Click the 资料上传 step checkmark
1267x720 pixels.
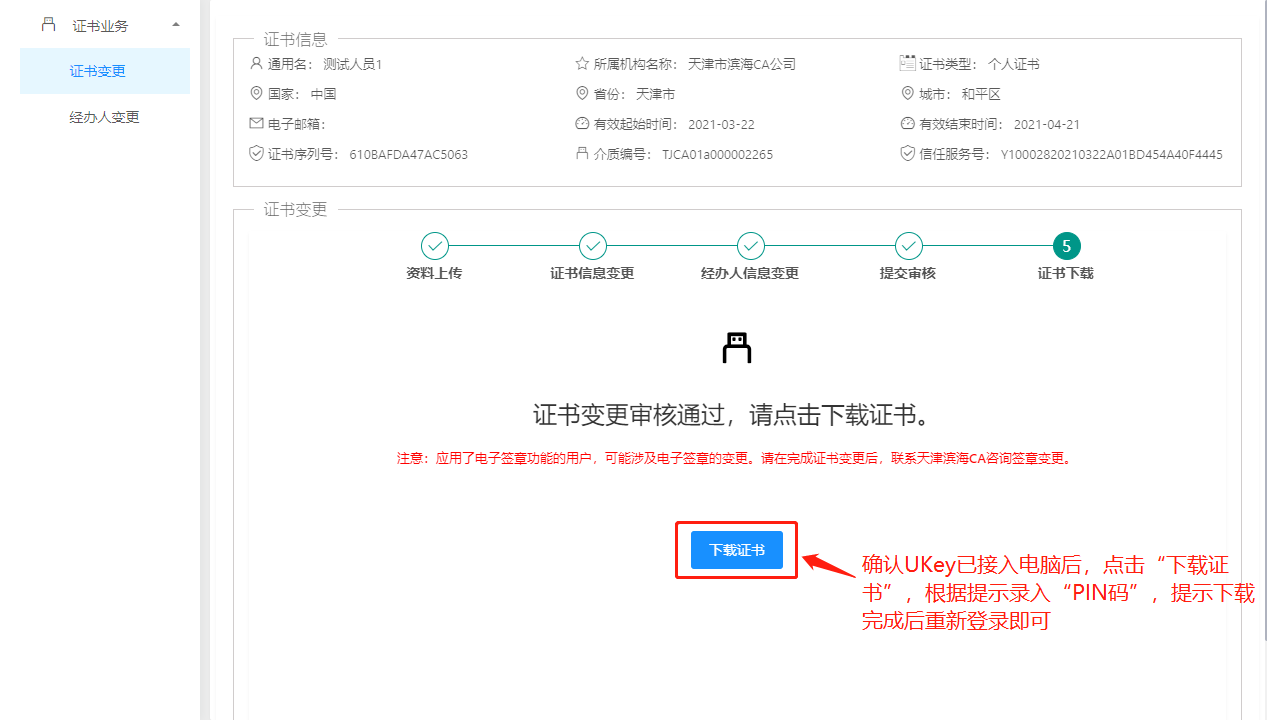434,246
